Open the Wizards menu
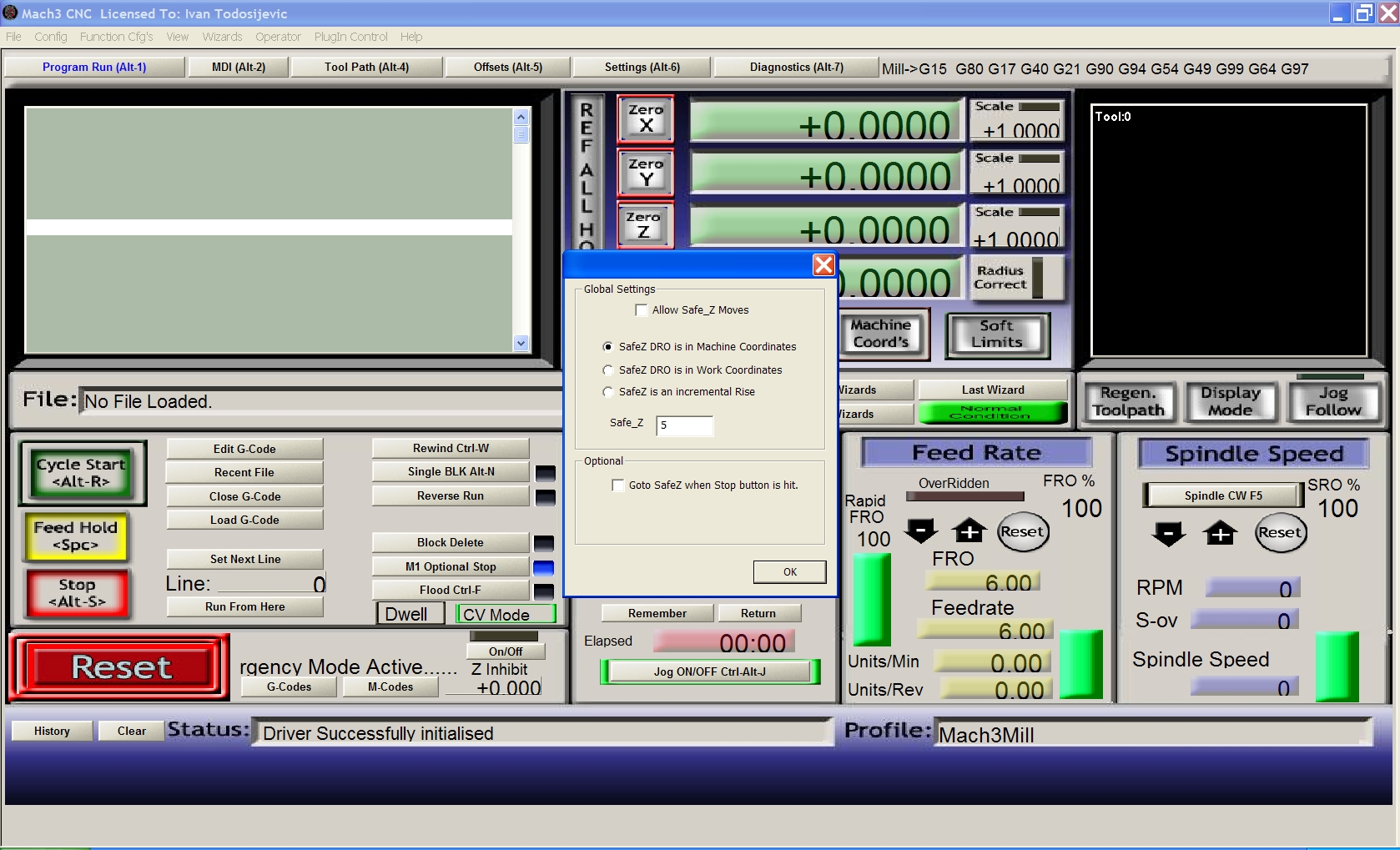1400x850 pixels. pyautogui.click(x=222, y=37)
